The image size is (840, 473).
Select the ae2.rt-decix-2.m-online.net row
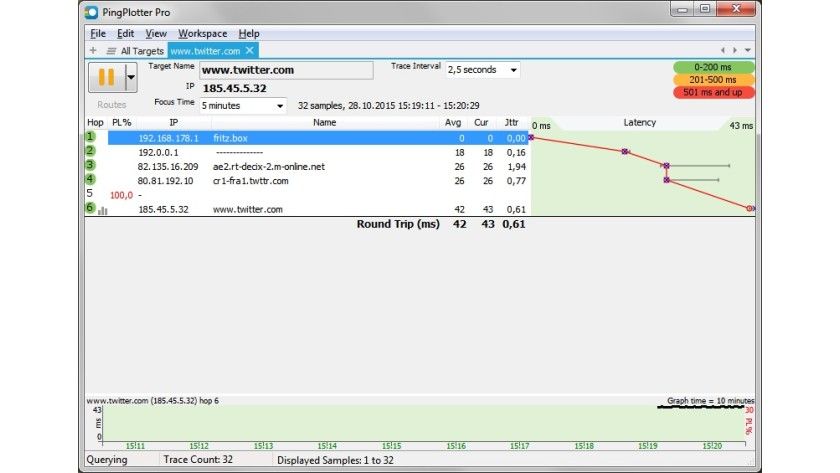coord(307,167)
